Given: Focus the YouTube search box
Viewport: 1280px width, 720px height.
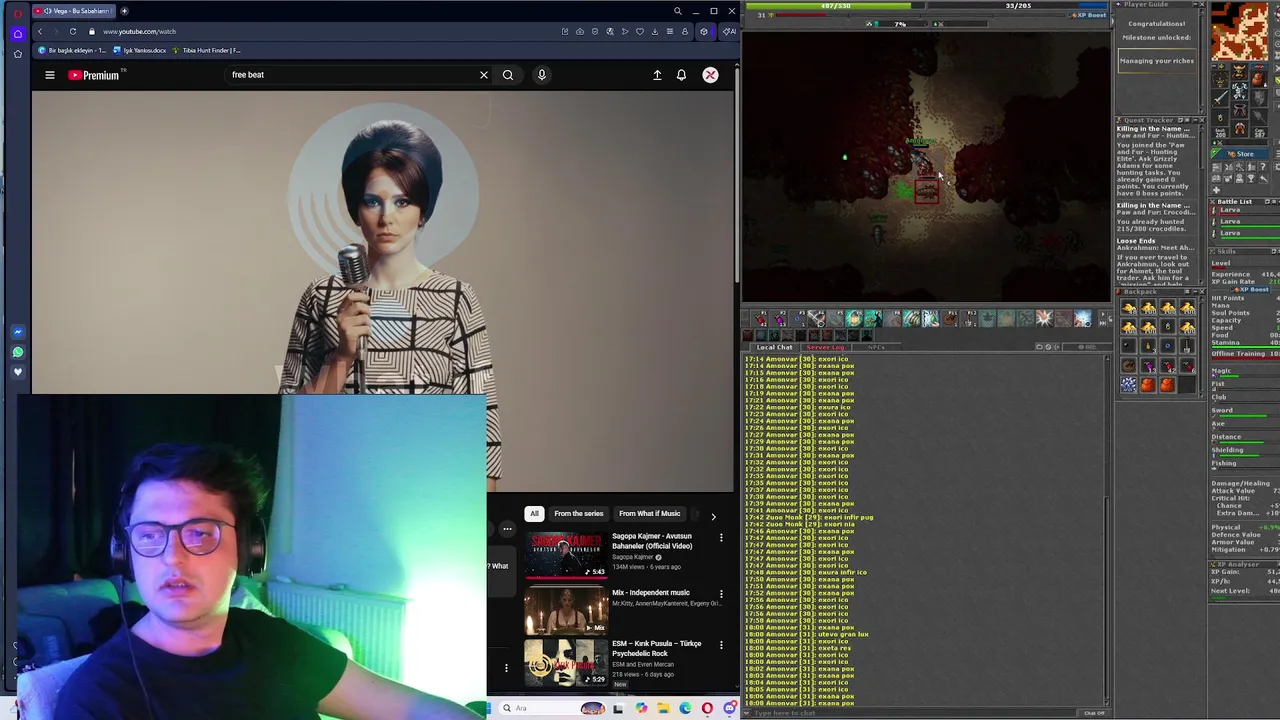Looking at the screenshot, I should [350, 75].
